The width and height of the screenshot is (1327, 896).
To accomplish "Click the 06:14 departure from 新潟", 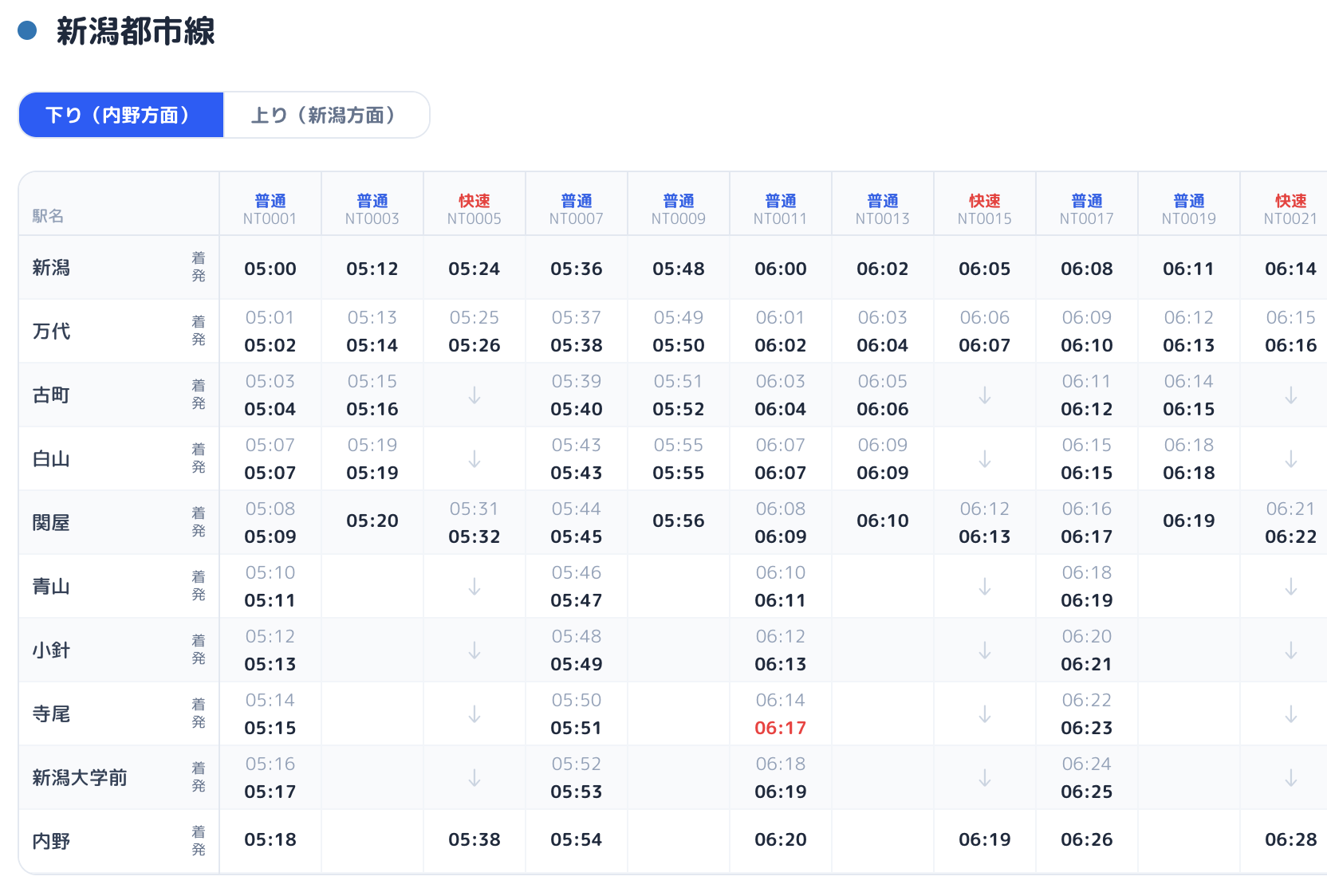I will (1291, 269).
